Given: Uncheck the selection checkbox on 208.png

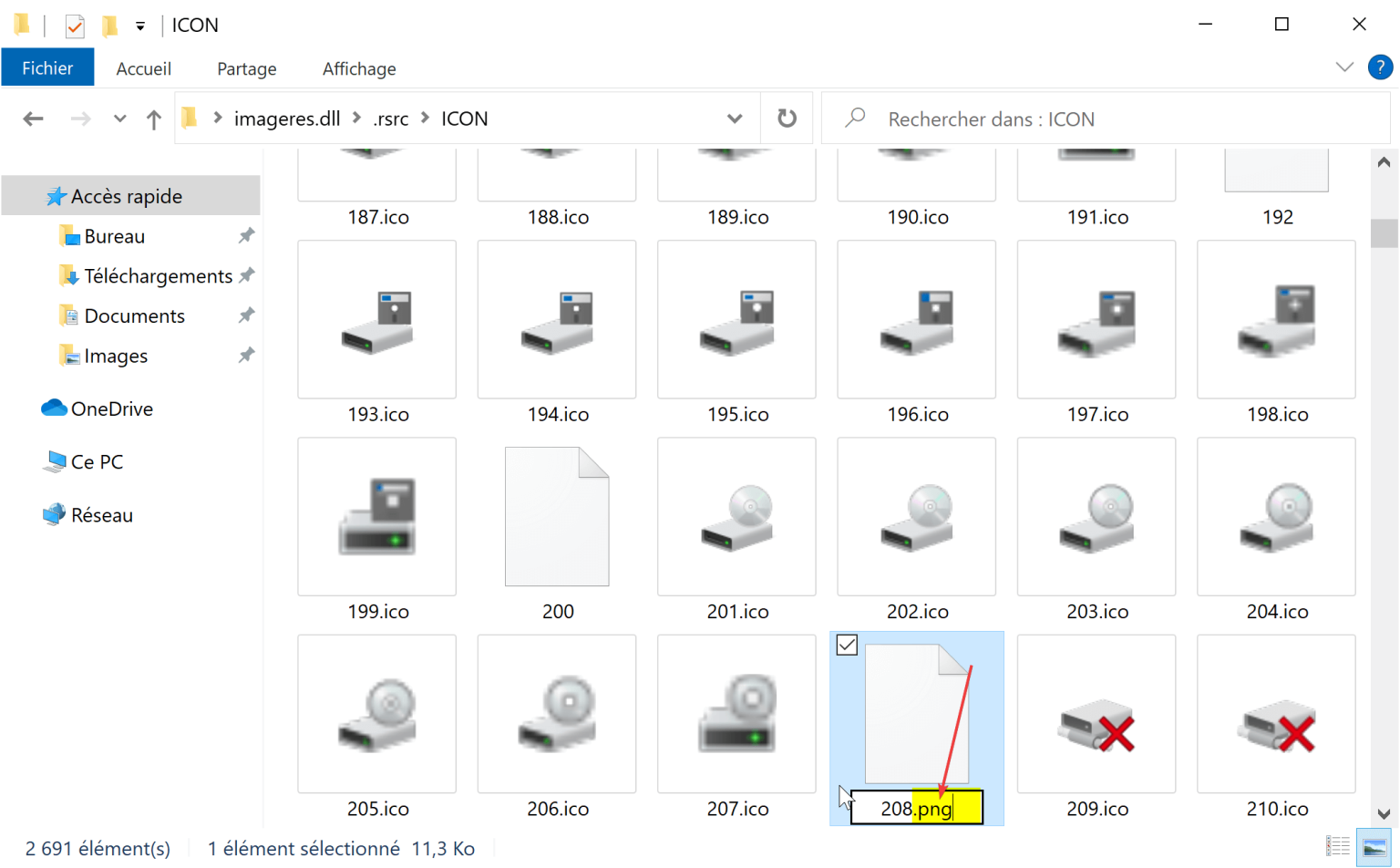Looking at the screenshot, I should point(847,645).
